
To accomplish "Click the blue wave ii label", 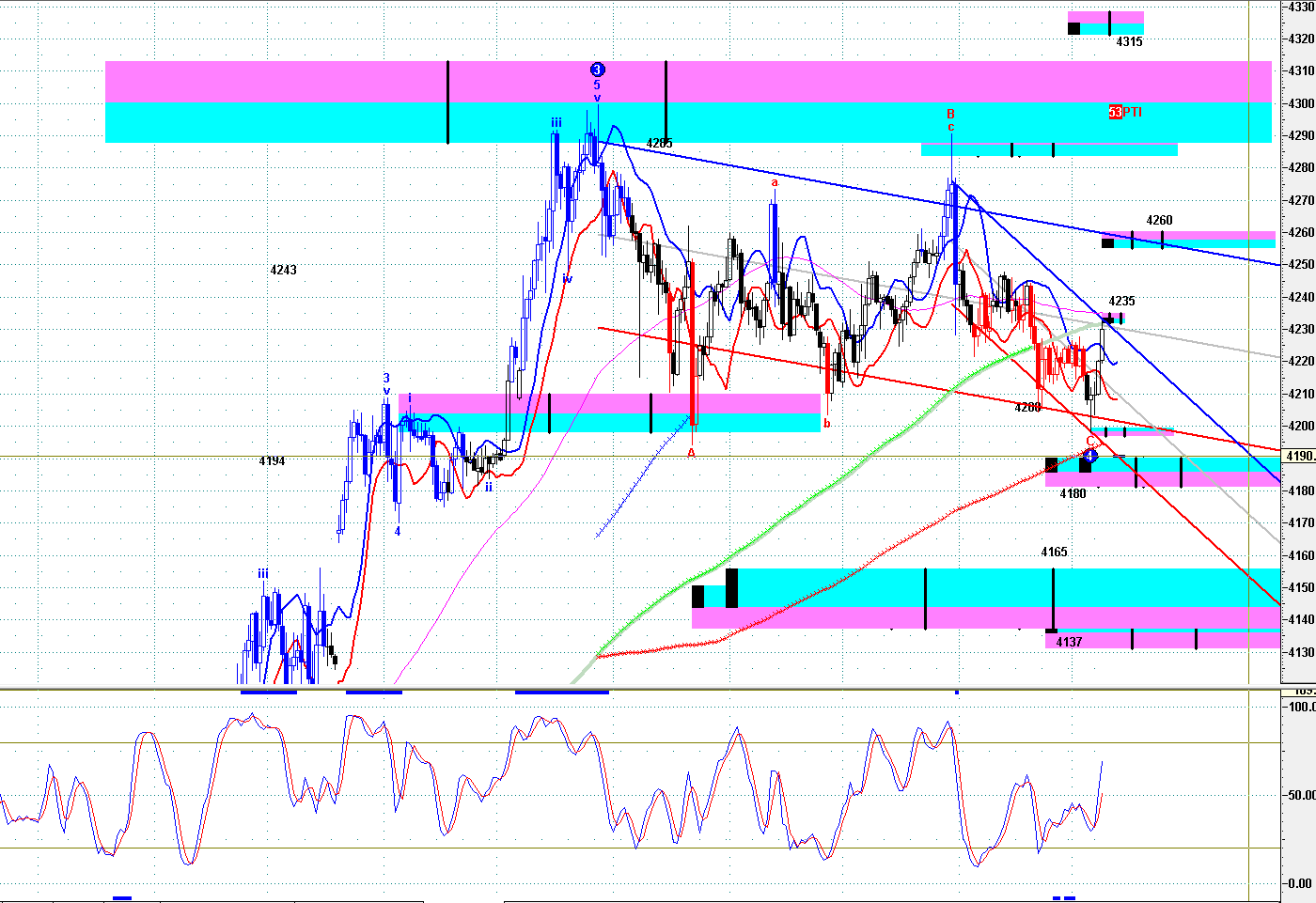I will tap(489, 487).
